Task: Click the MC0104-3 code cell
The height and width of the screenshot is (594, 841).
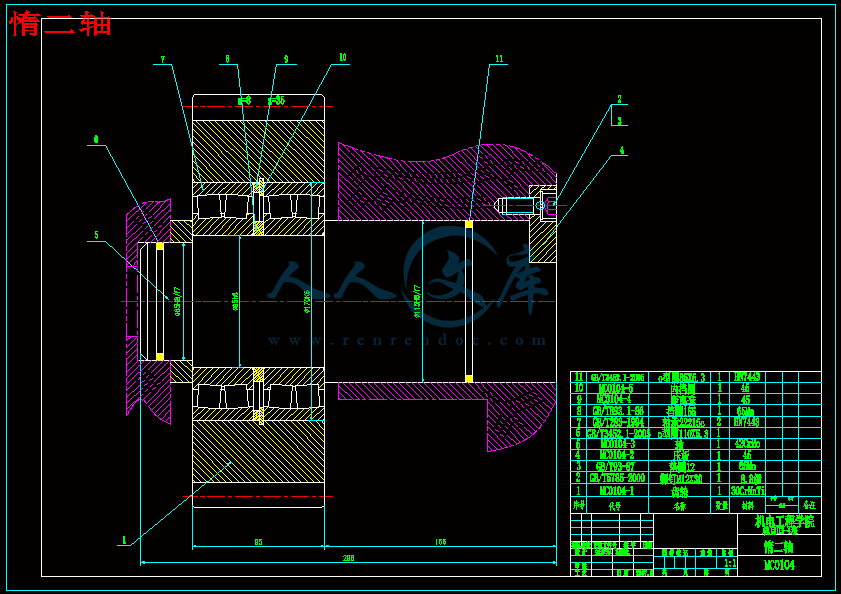Action: (x=617, y=444)
